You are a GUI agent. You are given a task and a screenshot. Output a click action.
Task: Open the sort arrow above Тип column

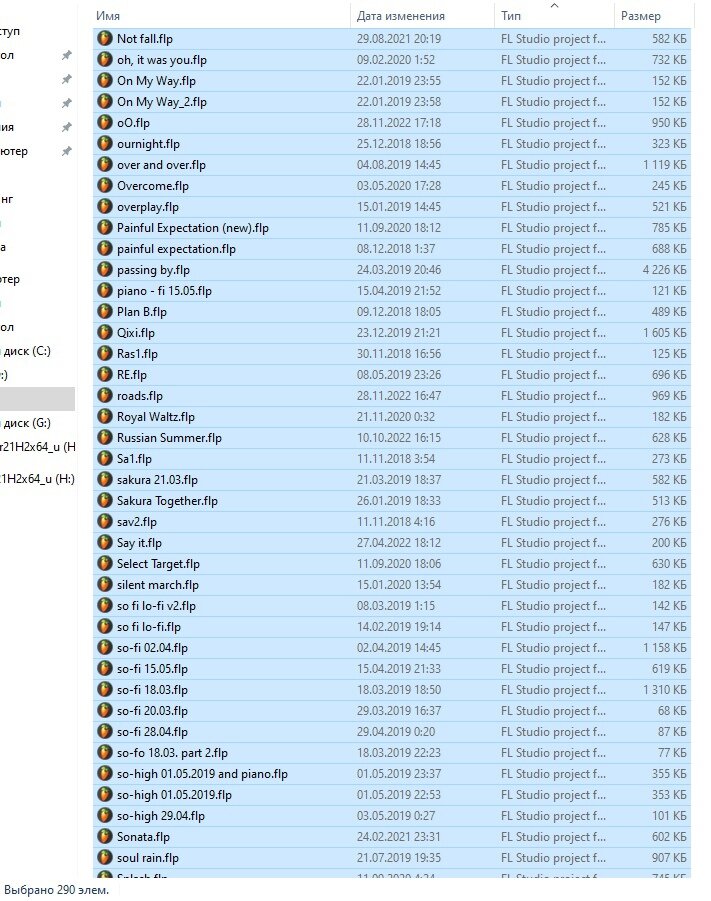554,5
